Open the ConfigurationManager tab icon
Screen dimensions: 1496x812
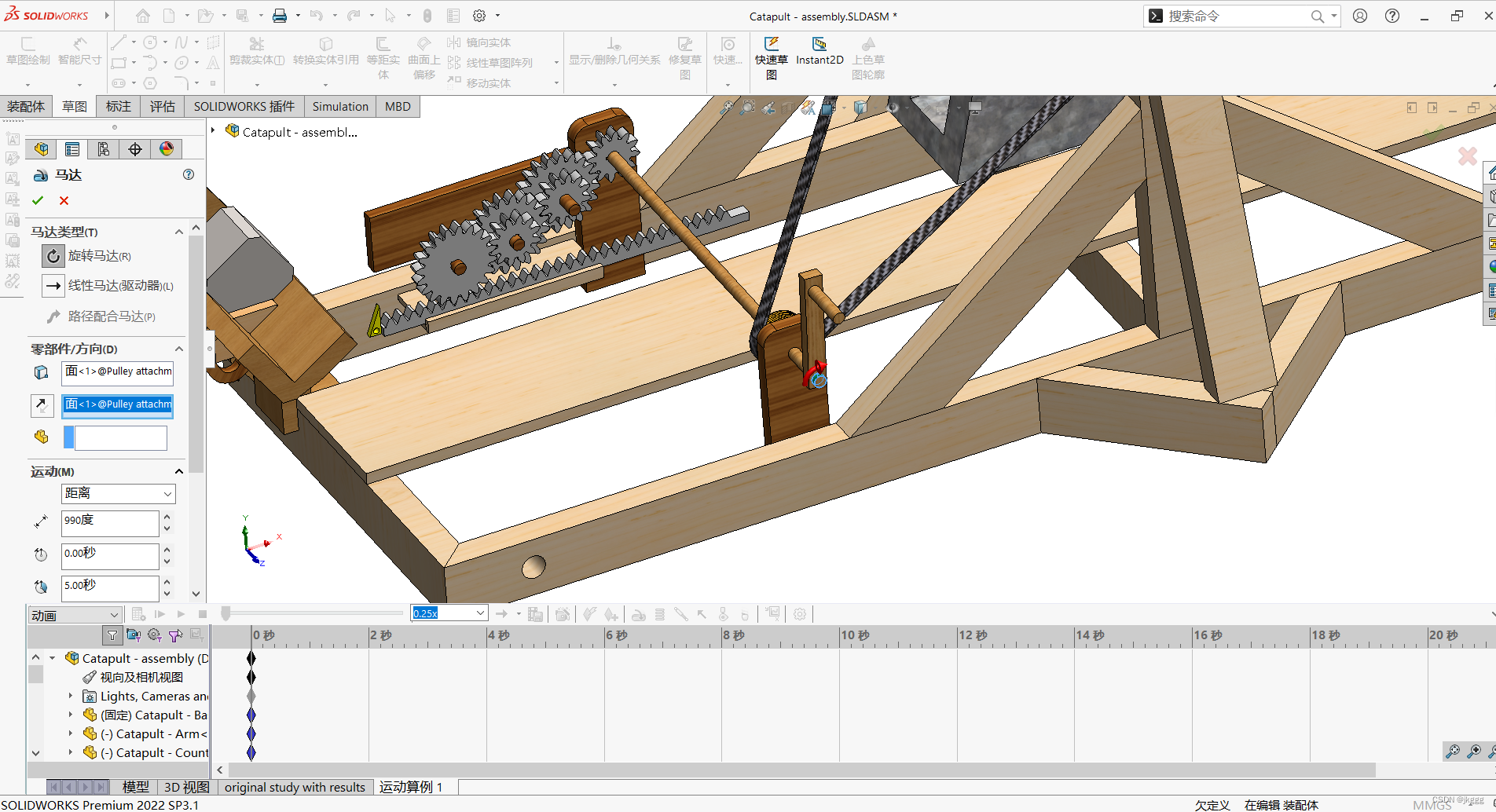(104, 149)
